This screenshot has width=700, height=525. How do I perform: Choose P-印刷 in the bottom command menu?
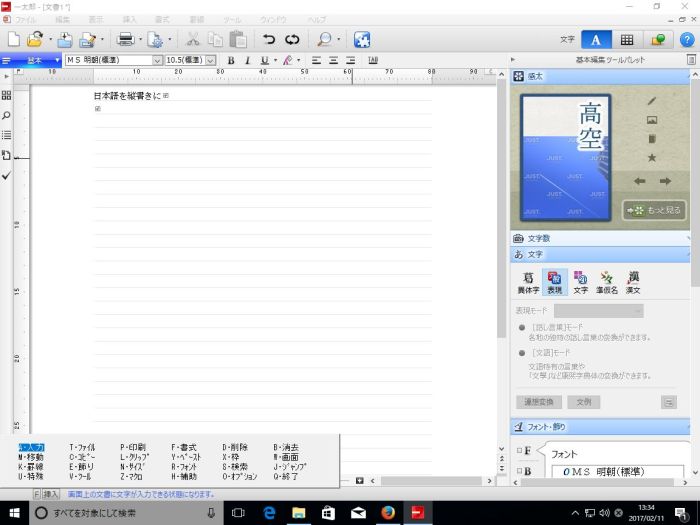[x=132, y=447]
